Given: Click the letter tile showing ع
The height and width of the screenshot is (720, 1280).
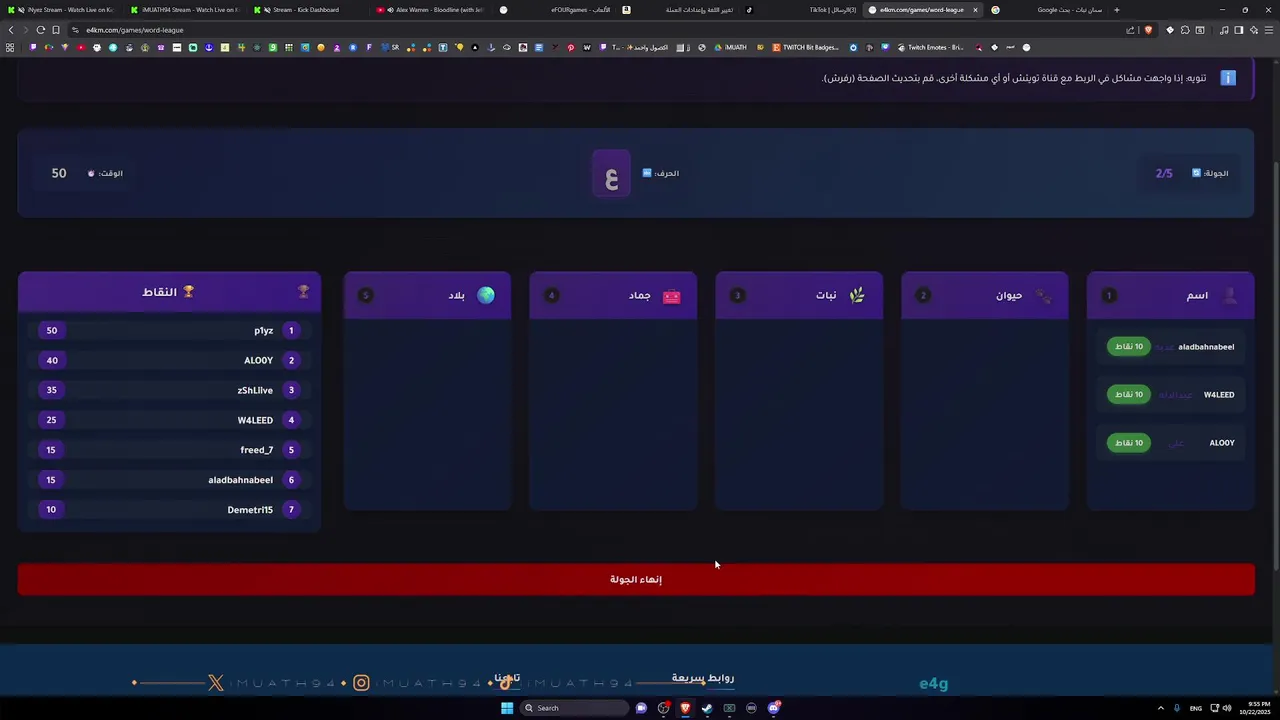Looking at the screenshot, I should tap(611, 174).
